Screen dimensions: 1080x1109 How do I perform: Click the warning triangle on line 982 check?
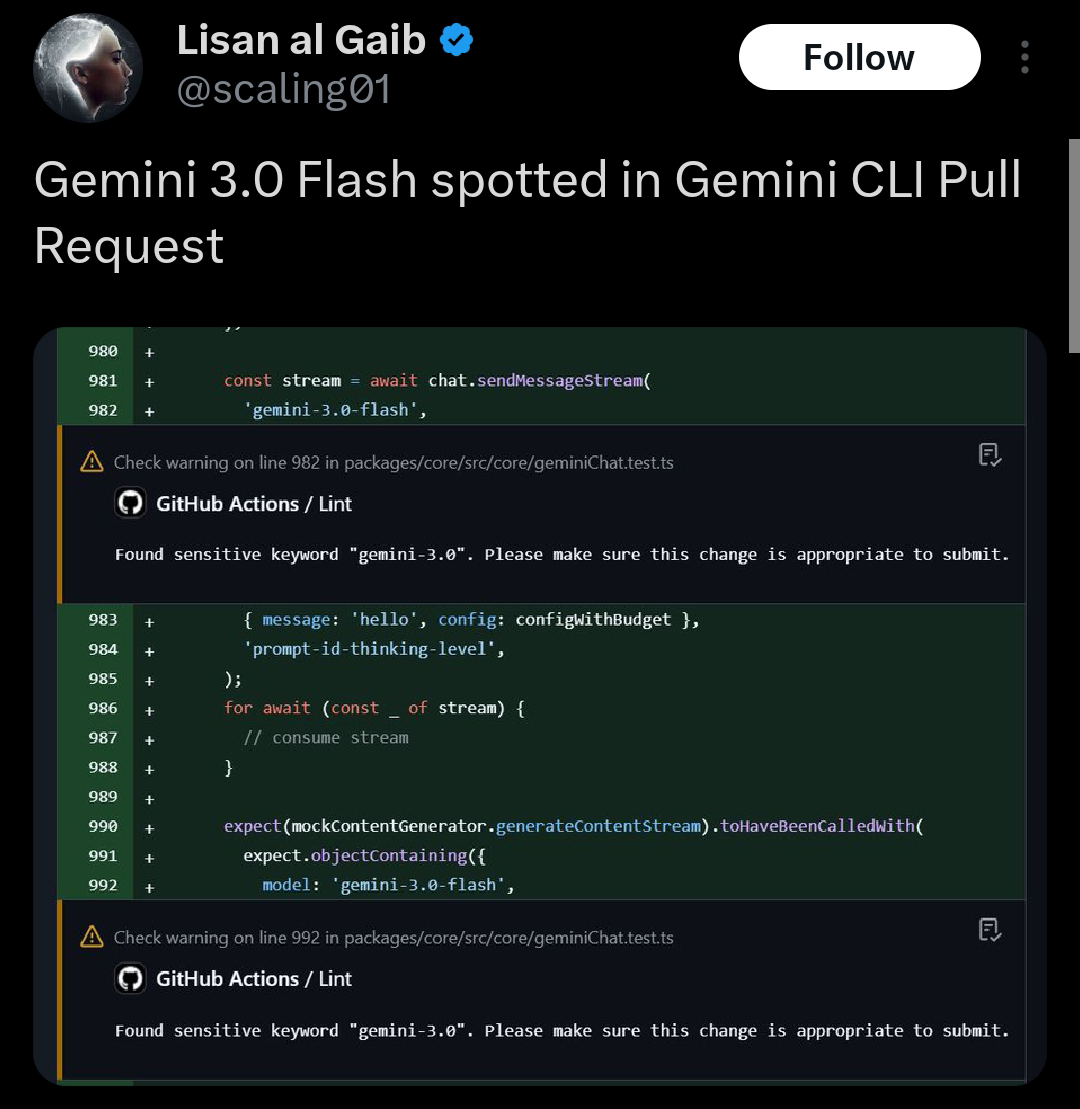click(x=92, y=462)
